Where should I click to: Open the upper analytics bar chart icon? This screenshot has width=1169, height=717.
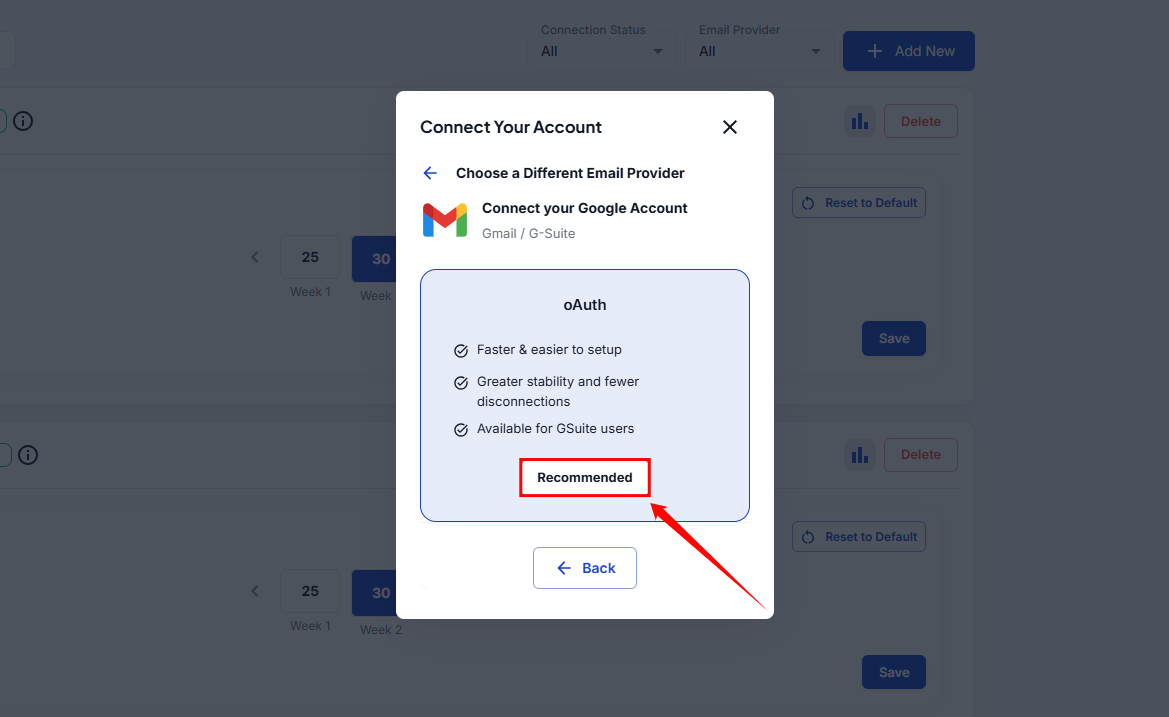[x=859, y=122]
